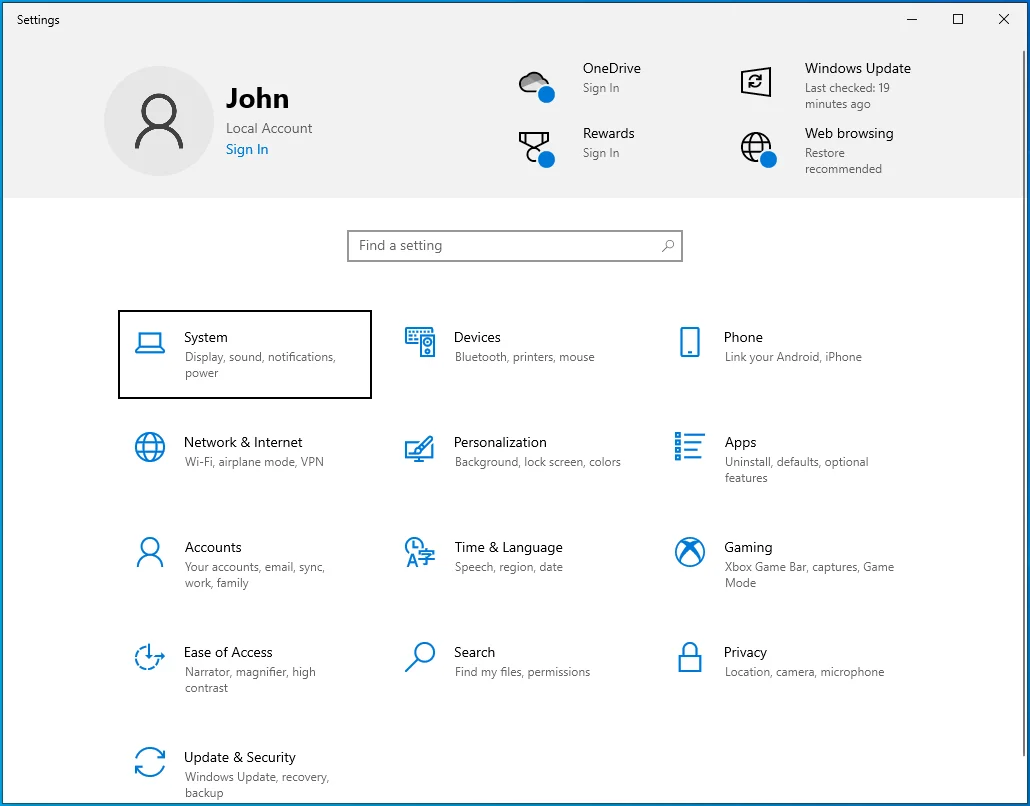Click 'Narrator, magnifier, high contrast' description
The height and width of the screenshot is (806, 1030).
click(x=250, y=681)
